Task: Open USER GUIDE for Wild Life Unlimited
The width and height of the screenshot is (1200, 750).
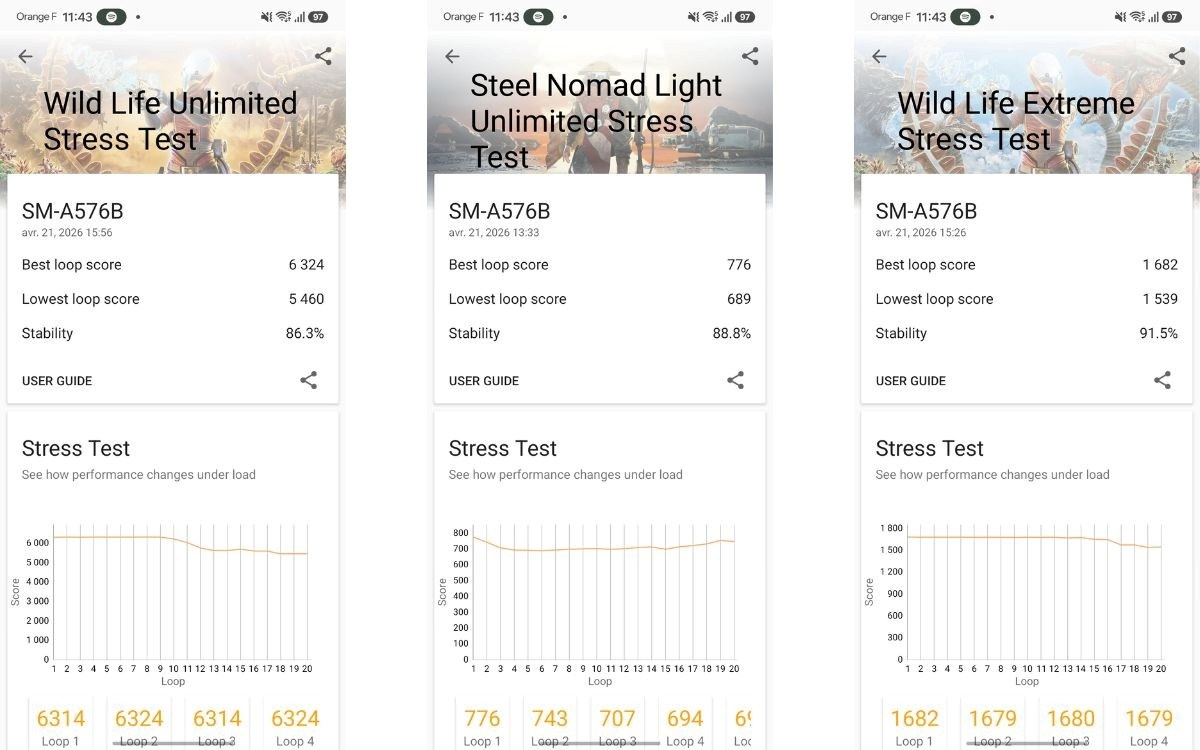Action: coord(57,381)
